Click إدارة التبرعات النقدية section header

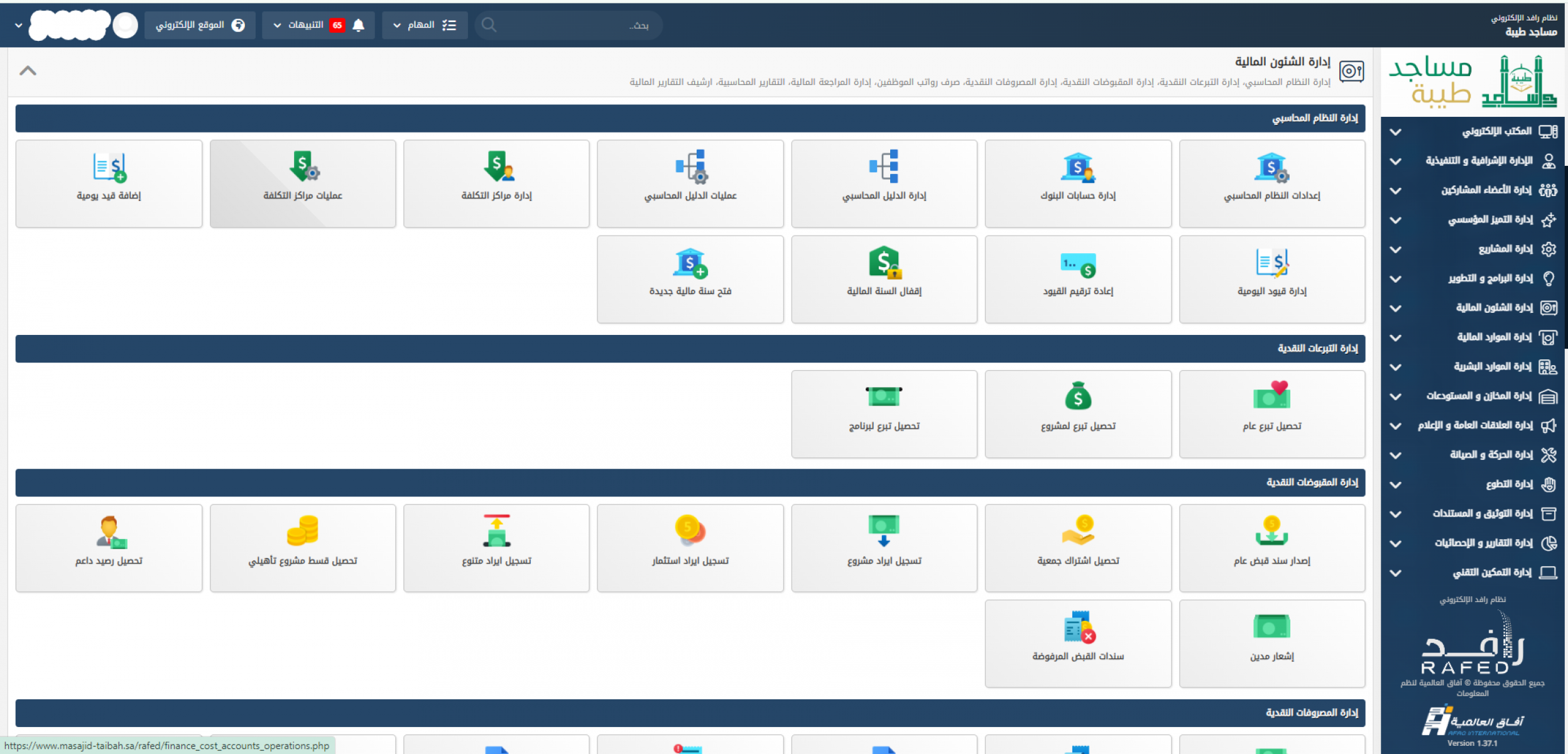coord(690,348)
